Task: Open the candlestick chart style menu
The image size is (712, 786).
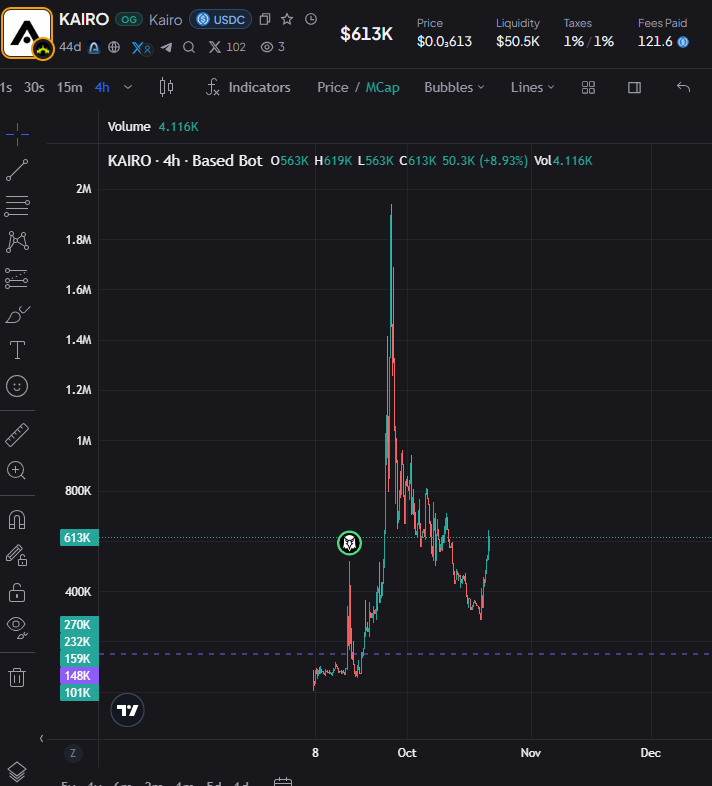Action: [166, 87]
